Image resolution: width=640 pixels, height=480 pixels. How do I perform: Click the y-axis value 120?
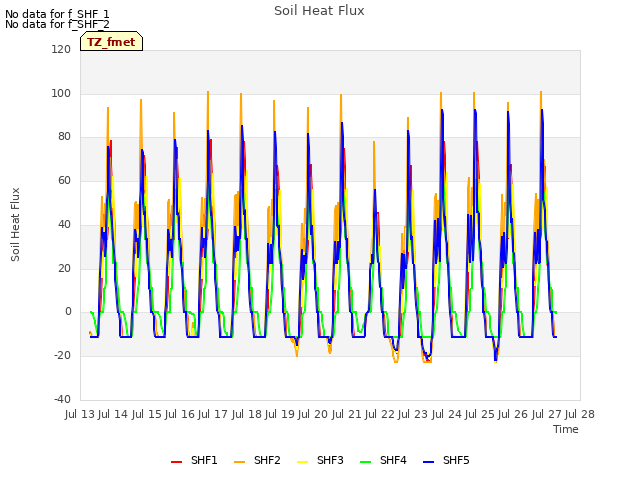[x=61, y=49]
